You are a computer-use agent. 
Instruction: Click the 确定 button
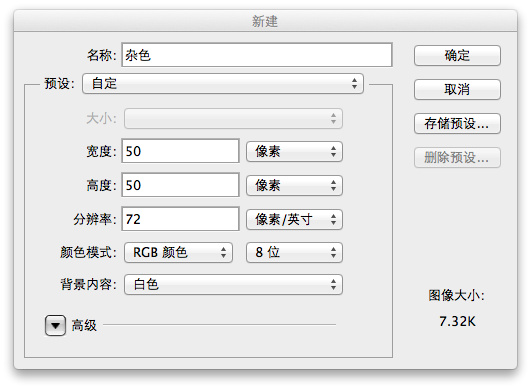point(457,55)
